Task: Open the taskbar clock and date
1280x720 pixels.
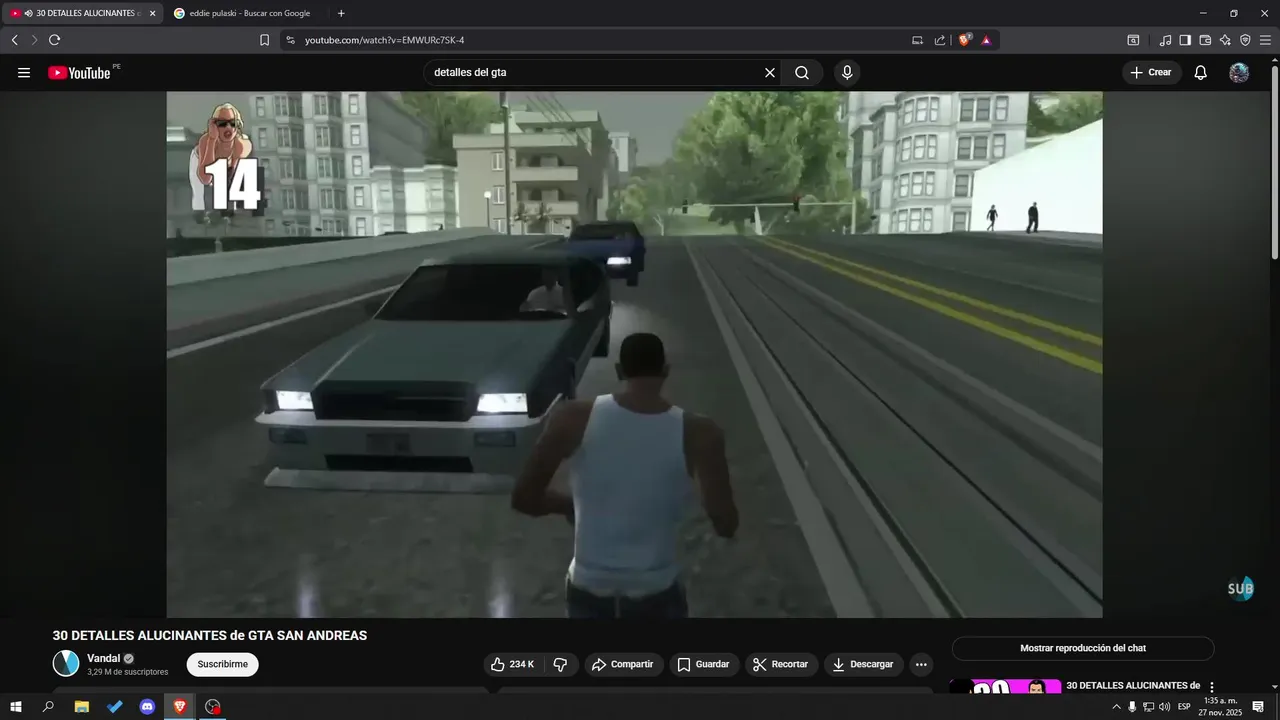Action: tap(1220, 707)
